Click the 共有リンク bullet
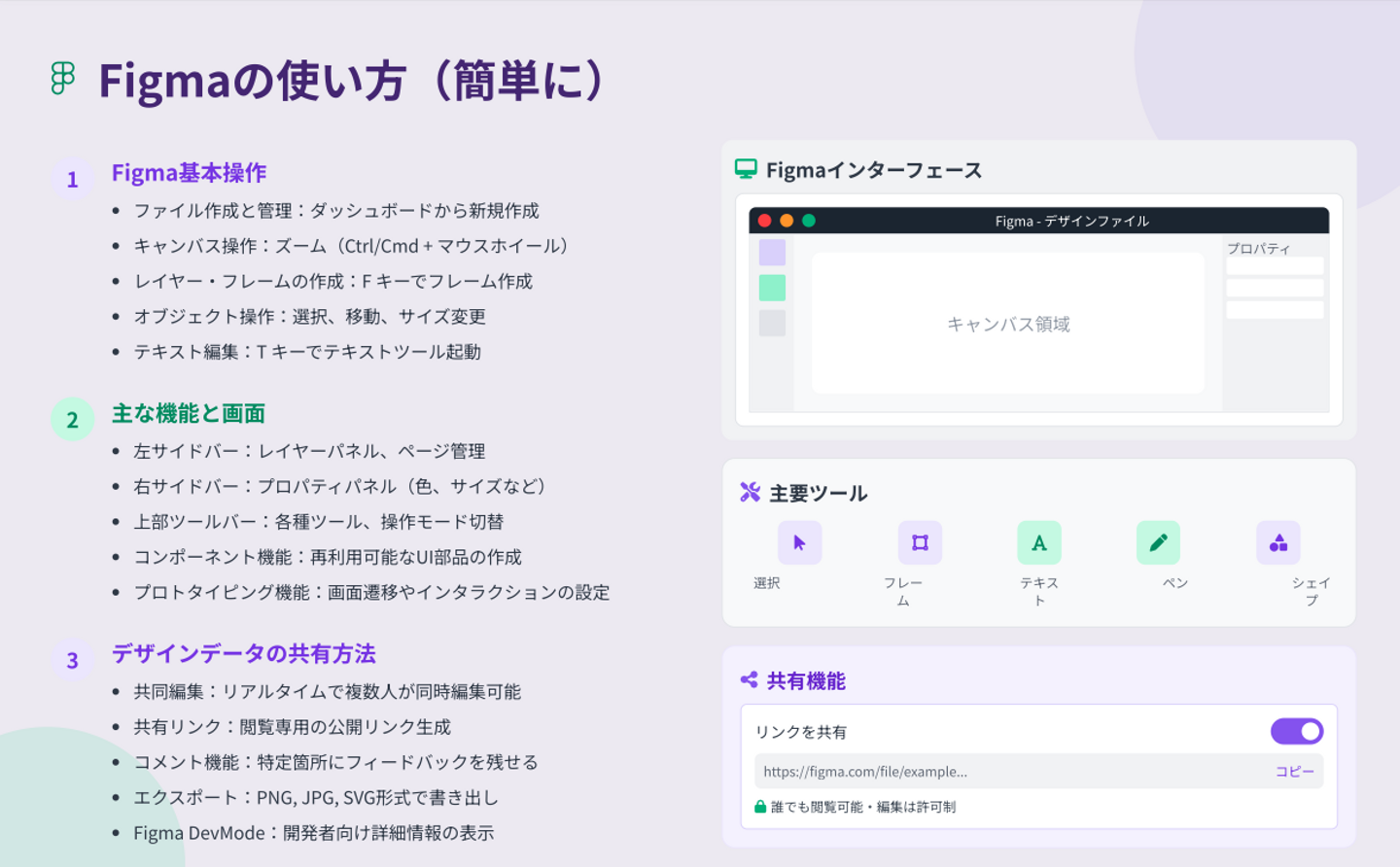The width and height of the screenshot is (1400, 867). point(293,727)
